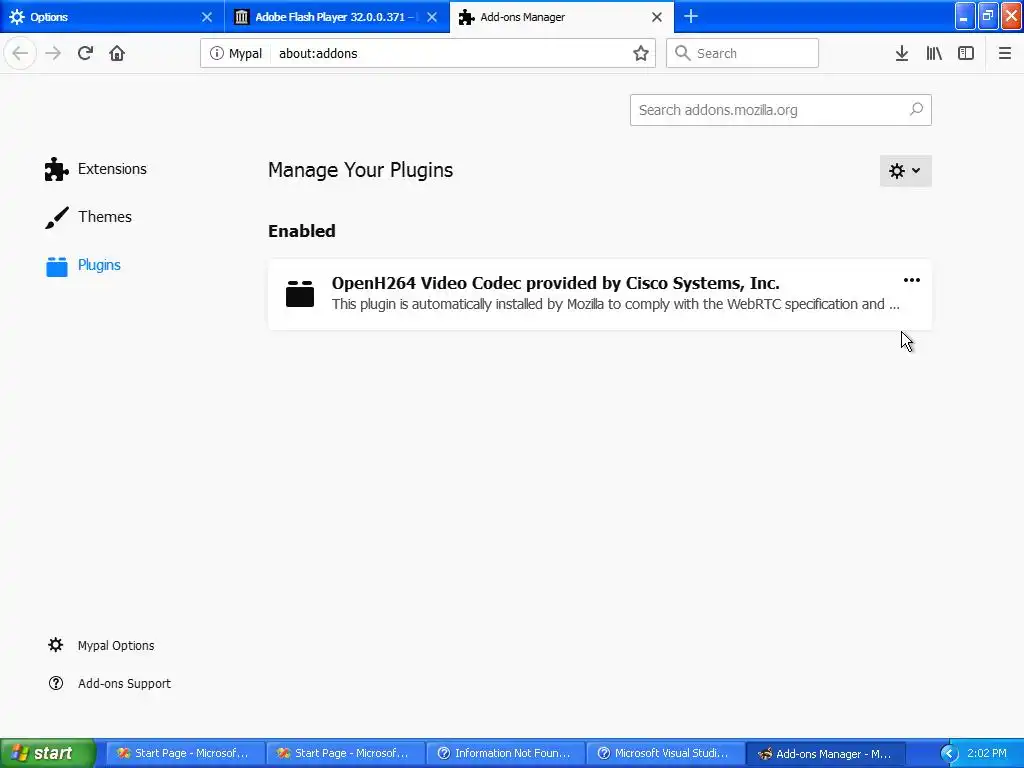Close the Adobe Flash Player tab
Screen dimensions: 1024x768
(432, 17)
